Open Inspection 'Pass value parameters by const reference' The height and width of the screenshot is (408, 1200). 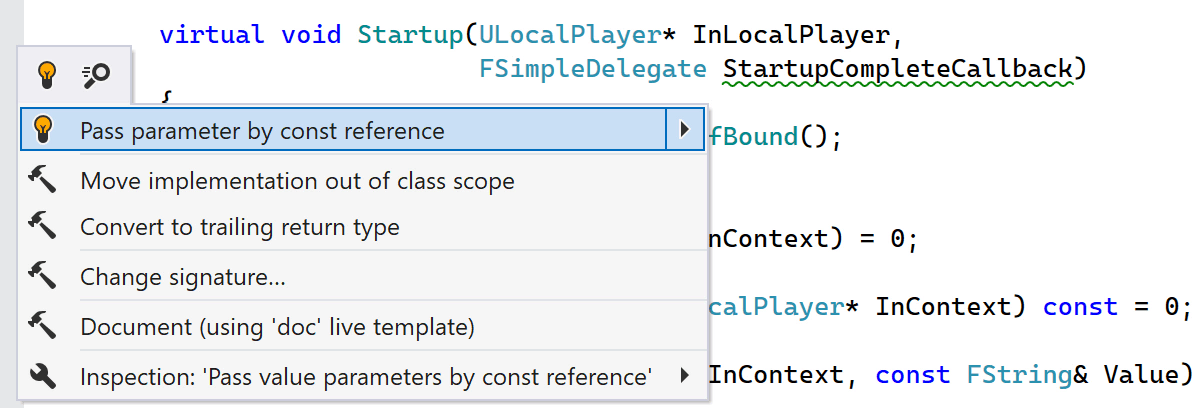tap(366, 377)
